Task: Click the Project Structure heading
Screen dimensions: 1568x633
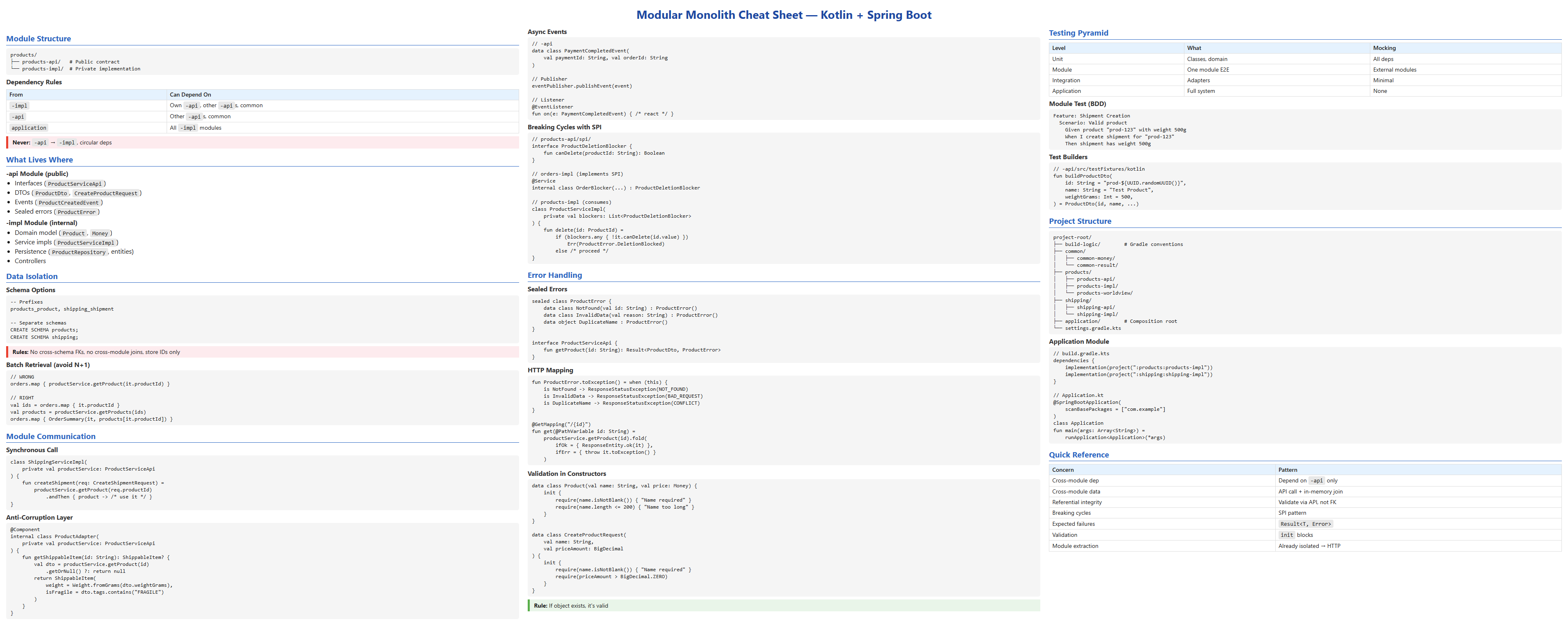Action: click(x=1080, y=221)
